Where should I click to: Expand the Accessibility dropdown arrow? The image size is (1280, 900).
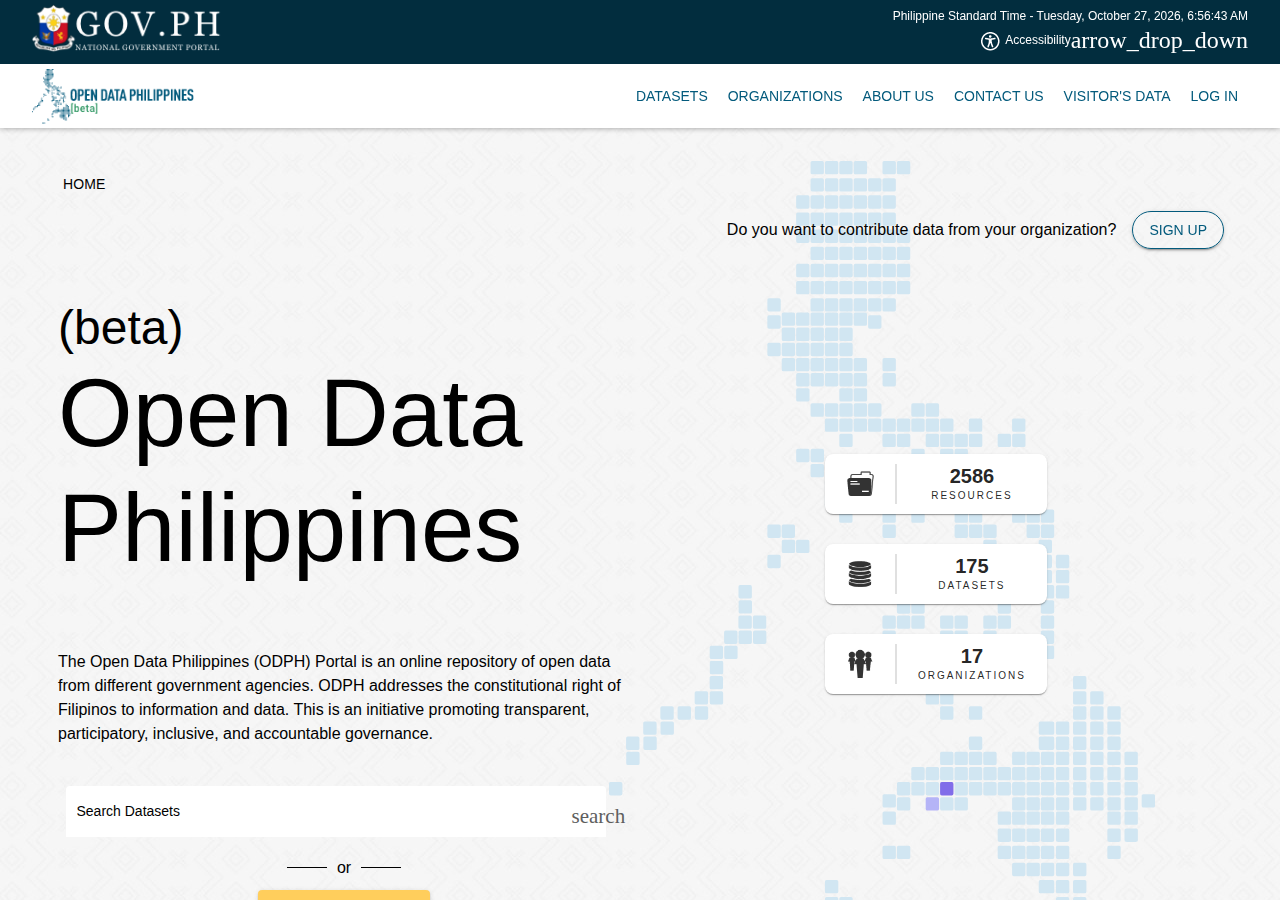tap(1159, 41)
